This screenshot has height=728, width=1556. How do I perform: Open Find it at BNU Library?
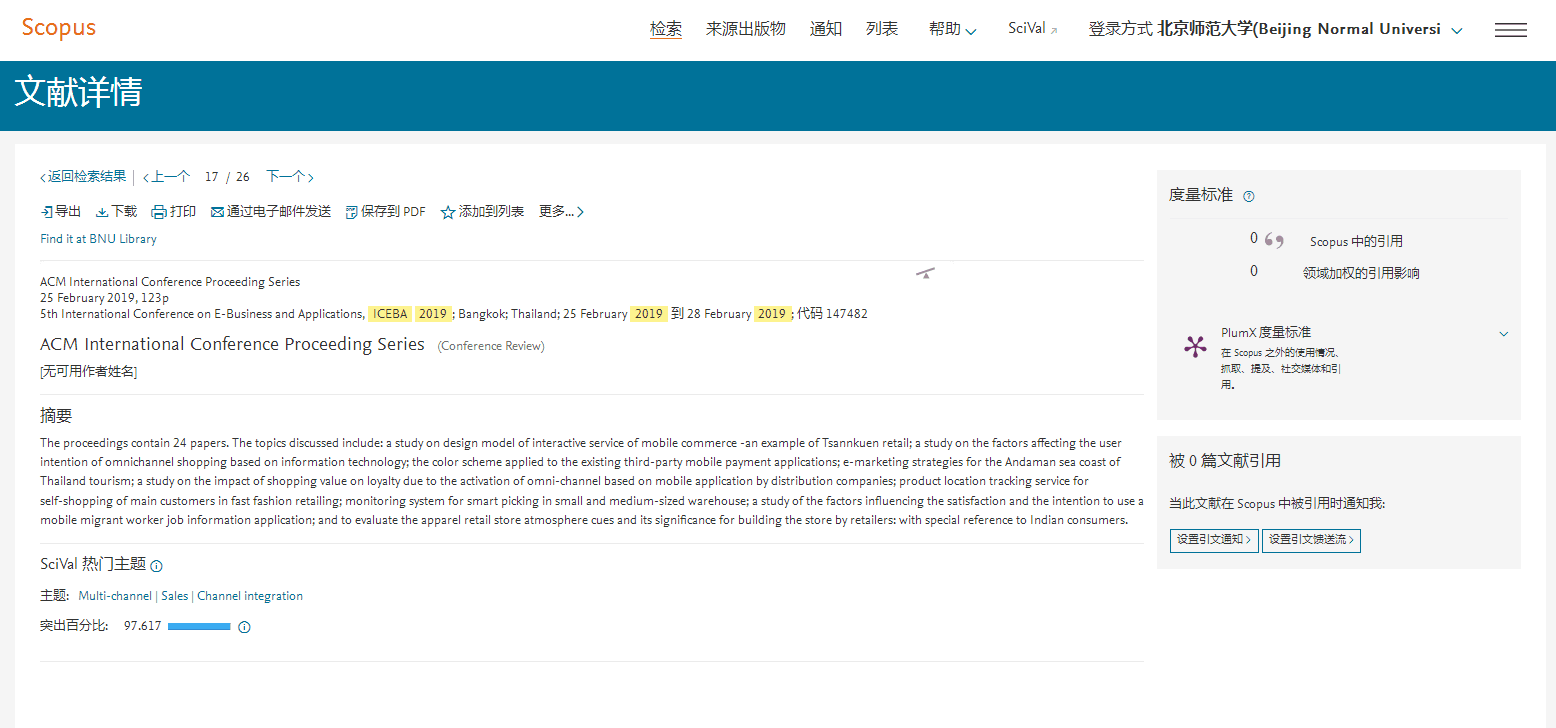(98, 239)
